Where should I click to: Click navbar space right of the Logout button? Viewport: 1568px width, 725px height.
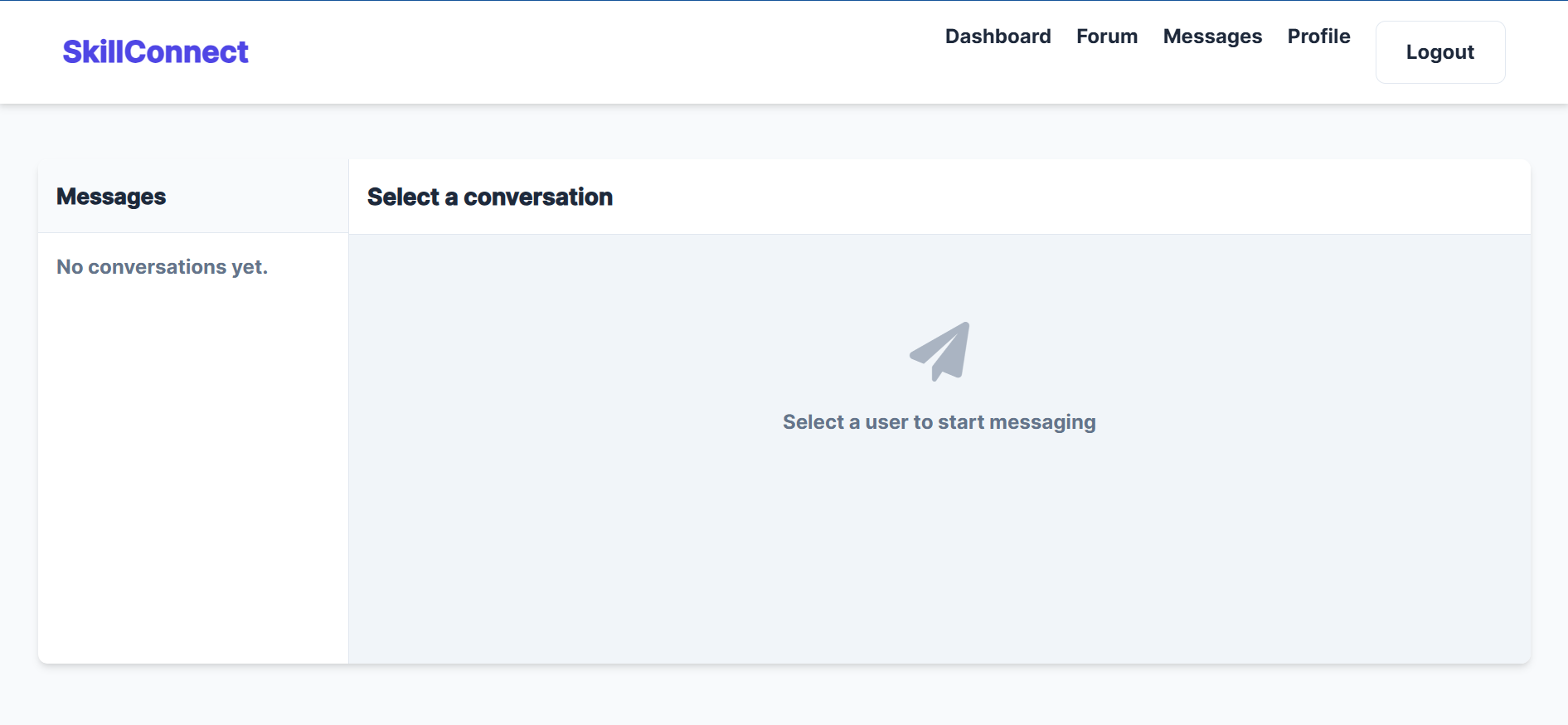pyautogui.click(x=1536, y=52)
